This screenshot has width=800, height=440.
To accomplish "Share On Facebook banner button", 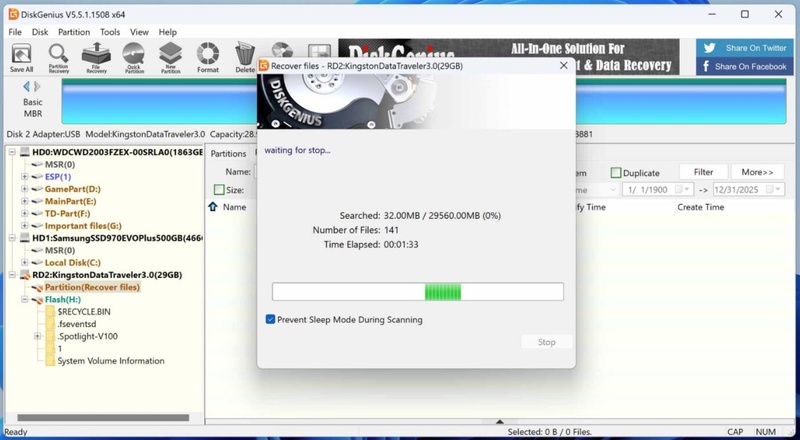I will (742, 66).
